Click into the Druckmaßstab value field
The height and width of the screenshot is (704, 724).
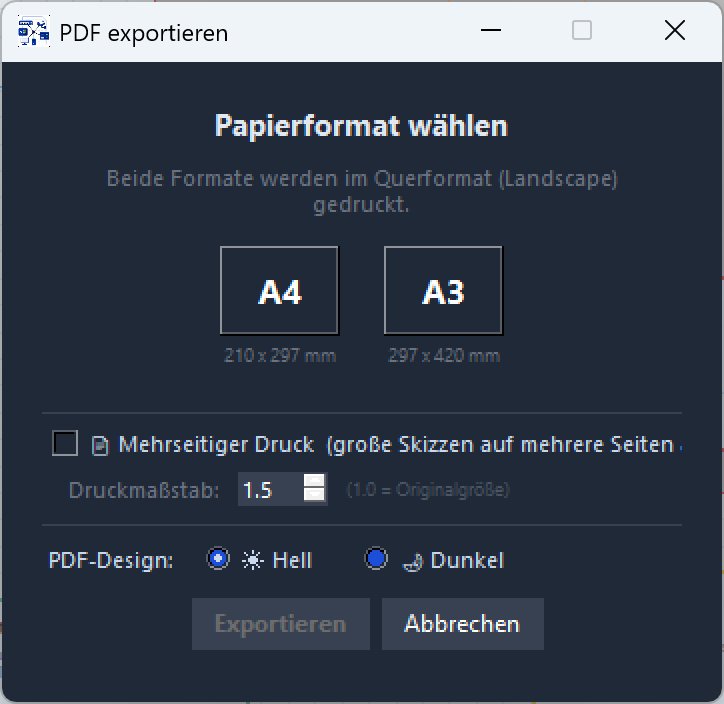tap(271, 489)
